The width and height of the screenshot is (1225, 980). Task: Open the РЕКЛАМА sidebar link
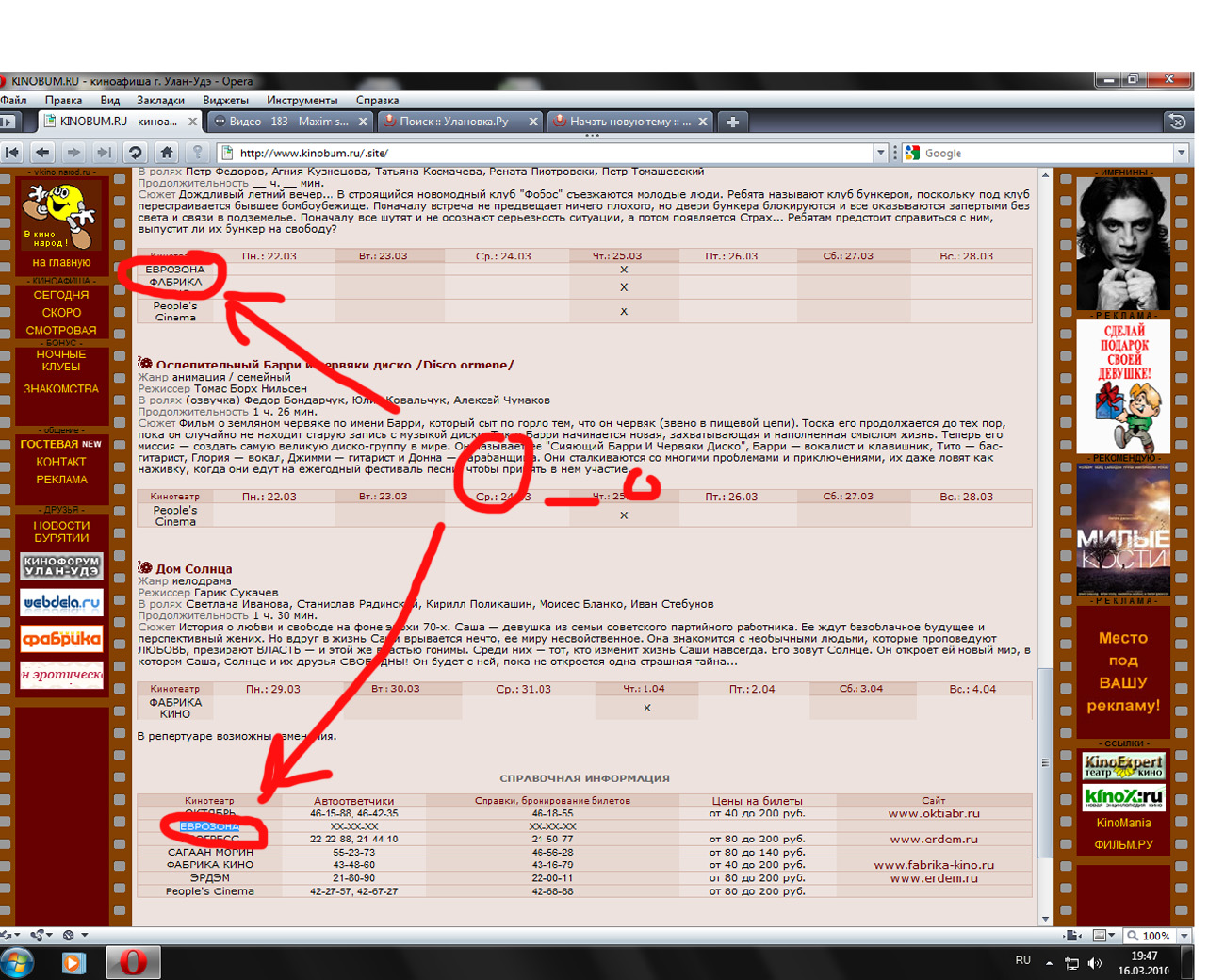click(x=61, y=480)
